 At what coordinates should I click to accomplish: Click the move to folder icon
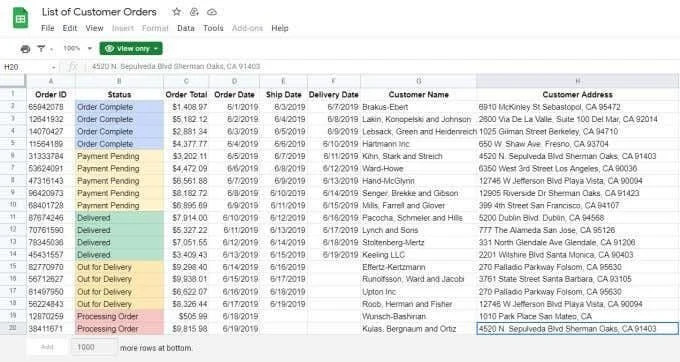tap(194, 12)
